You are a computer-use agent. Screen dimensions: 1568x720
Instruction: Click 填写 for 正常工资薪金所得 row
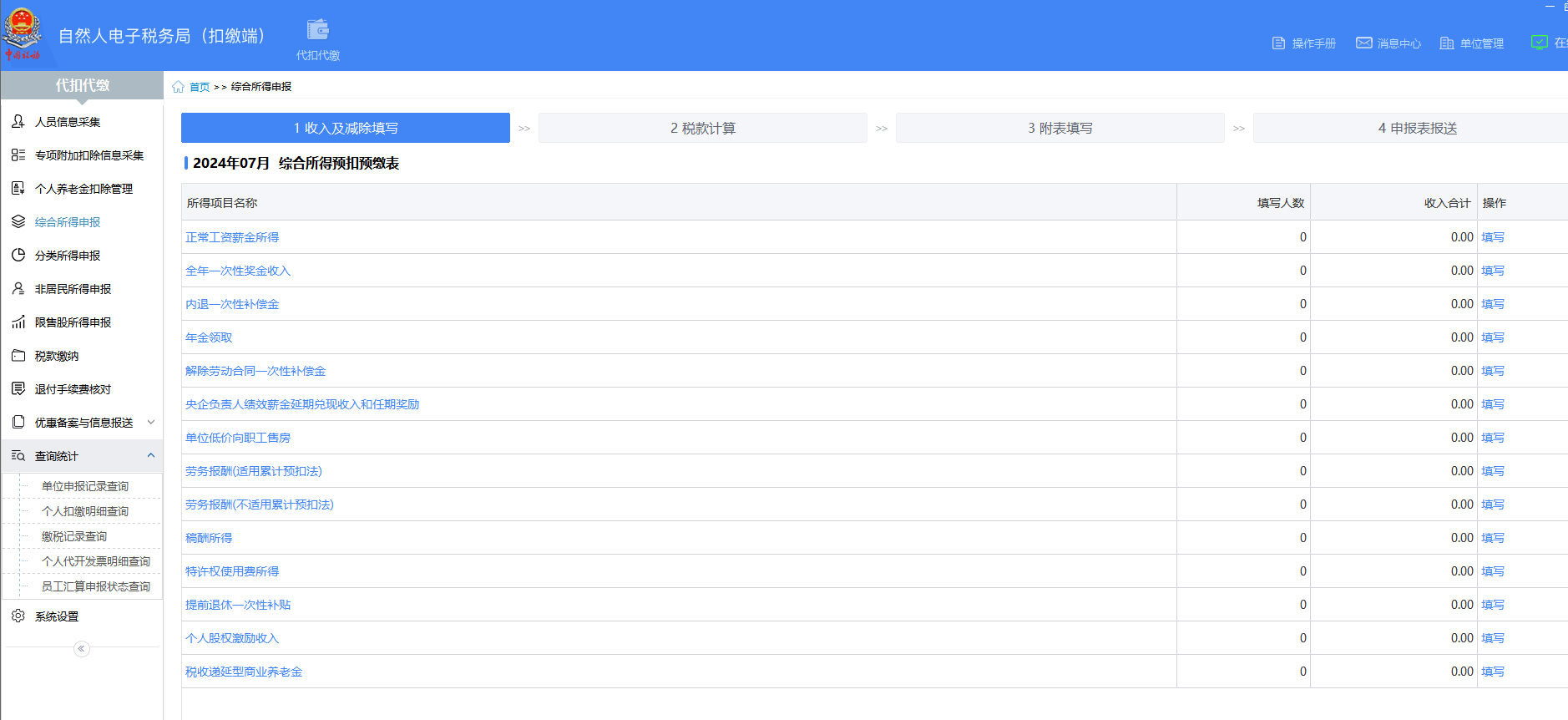(x=1492, y=237)
